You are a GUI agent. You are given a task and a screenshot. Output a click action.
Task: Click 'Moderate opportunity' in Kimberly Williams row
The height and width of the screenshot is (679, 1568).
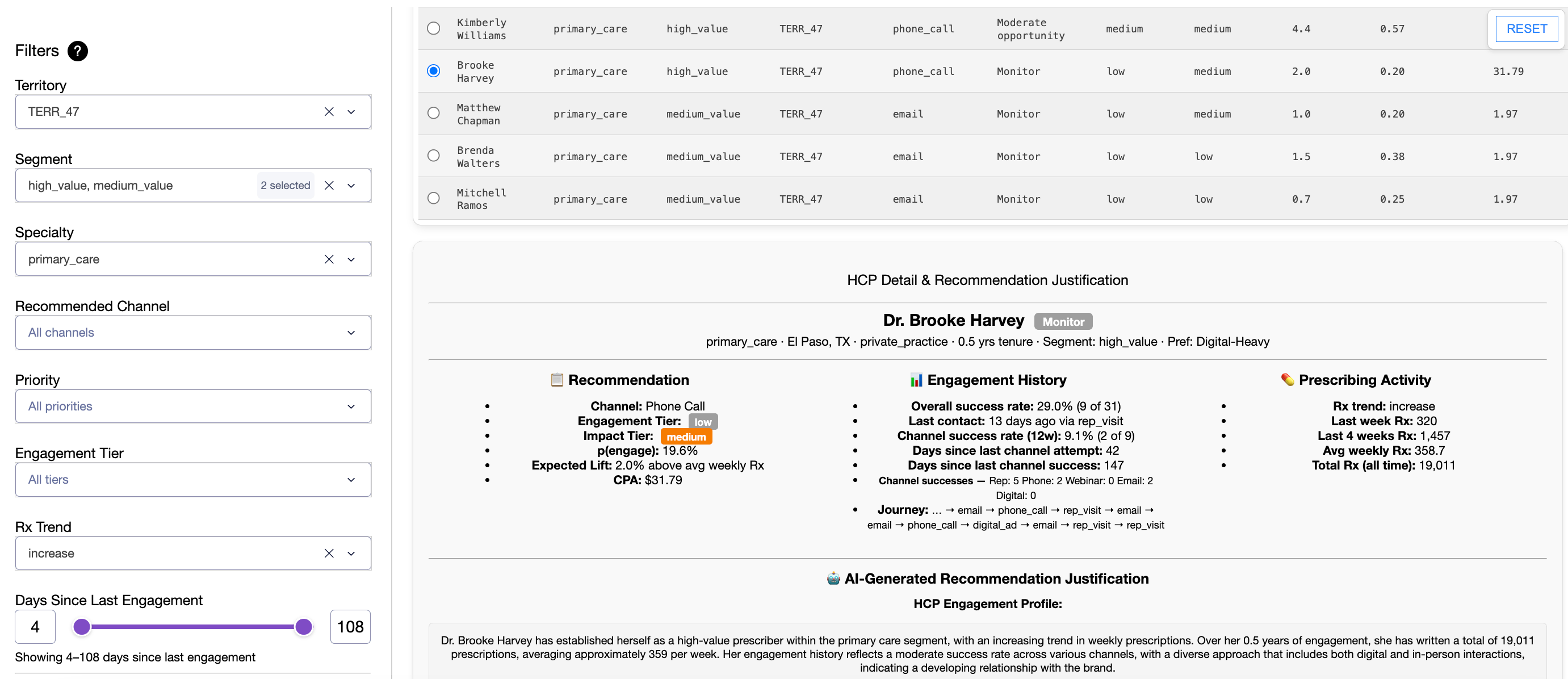coord(1030,28)
